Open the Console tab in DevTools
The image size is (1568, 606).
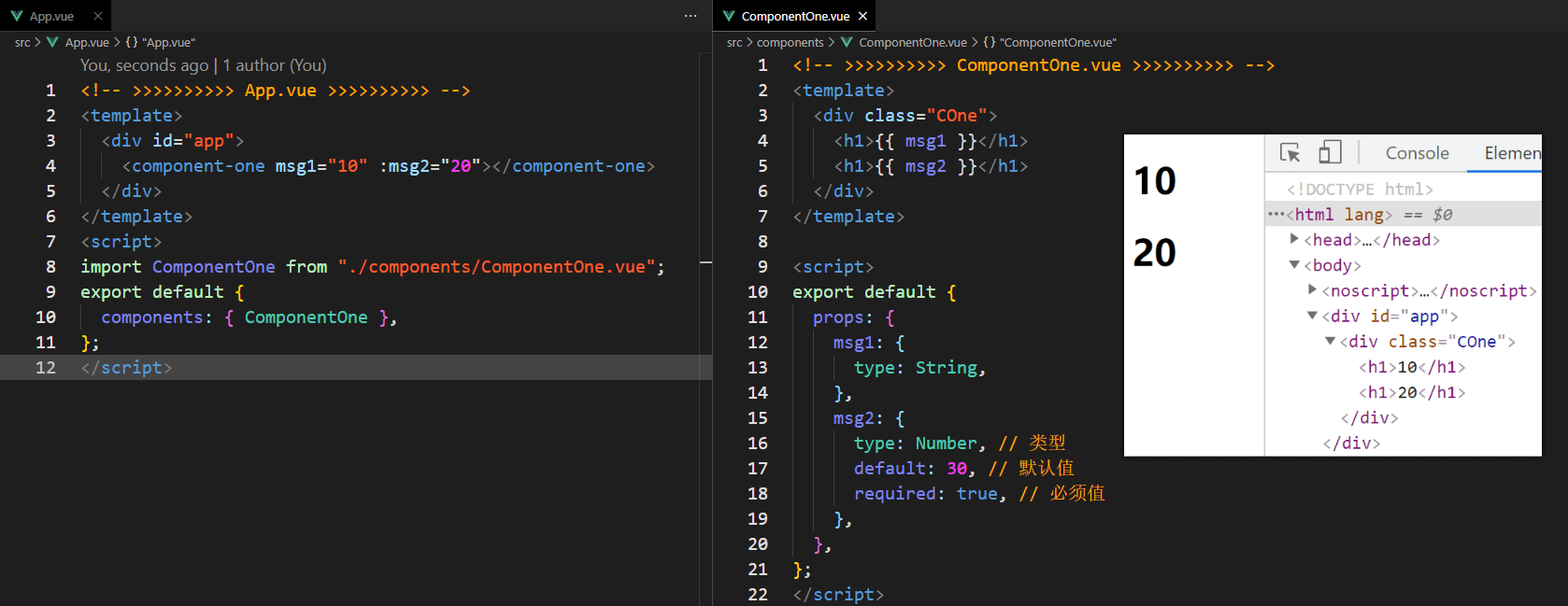click(1417, 153)
